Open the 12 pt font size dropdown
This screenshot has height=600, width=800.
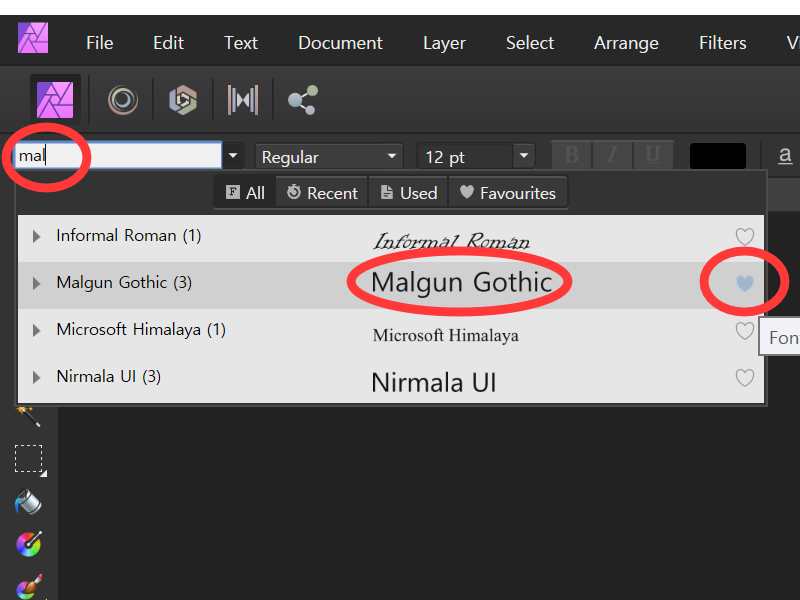point(523,156)
